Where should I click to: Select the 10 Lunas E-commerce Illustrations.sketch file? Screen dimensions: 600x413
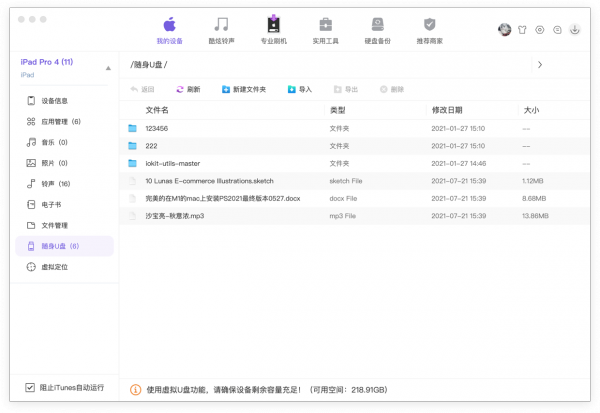(x=354, y=181)
